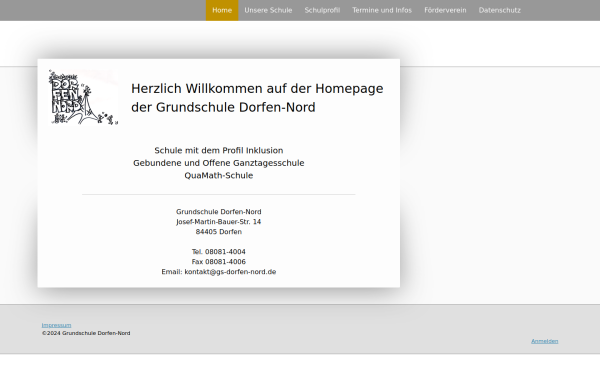Select Schulprofil in the navigation bar

pyautogui.click(x=322, y=10)
